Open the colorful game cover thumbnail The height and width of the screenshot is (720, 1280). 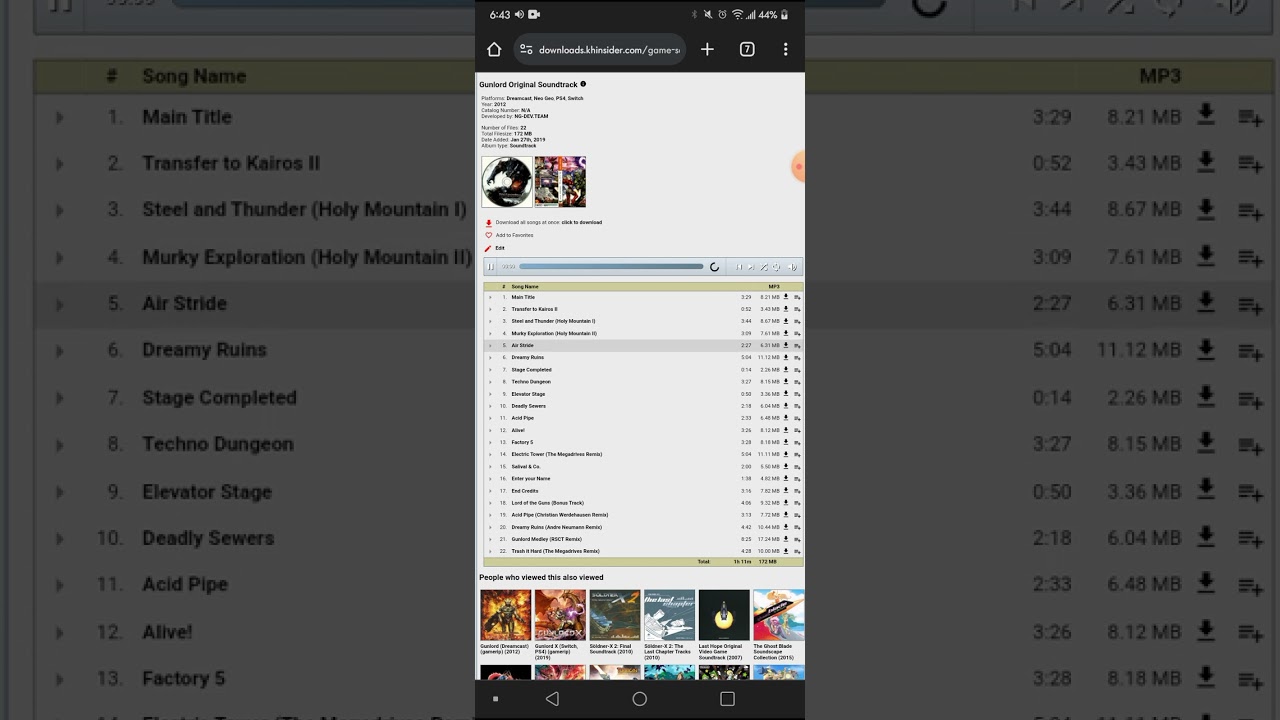pyautogui.click(x=560, y=181)
